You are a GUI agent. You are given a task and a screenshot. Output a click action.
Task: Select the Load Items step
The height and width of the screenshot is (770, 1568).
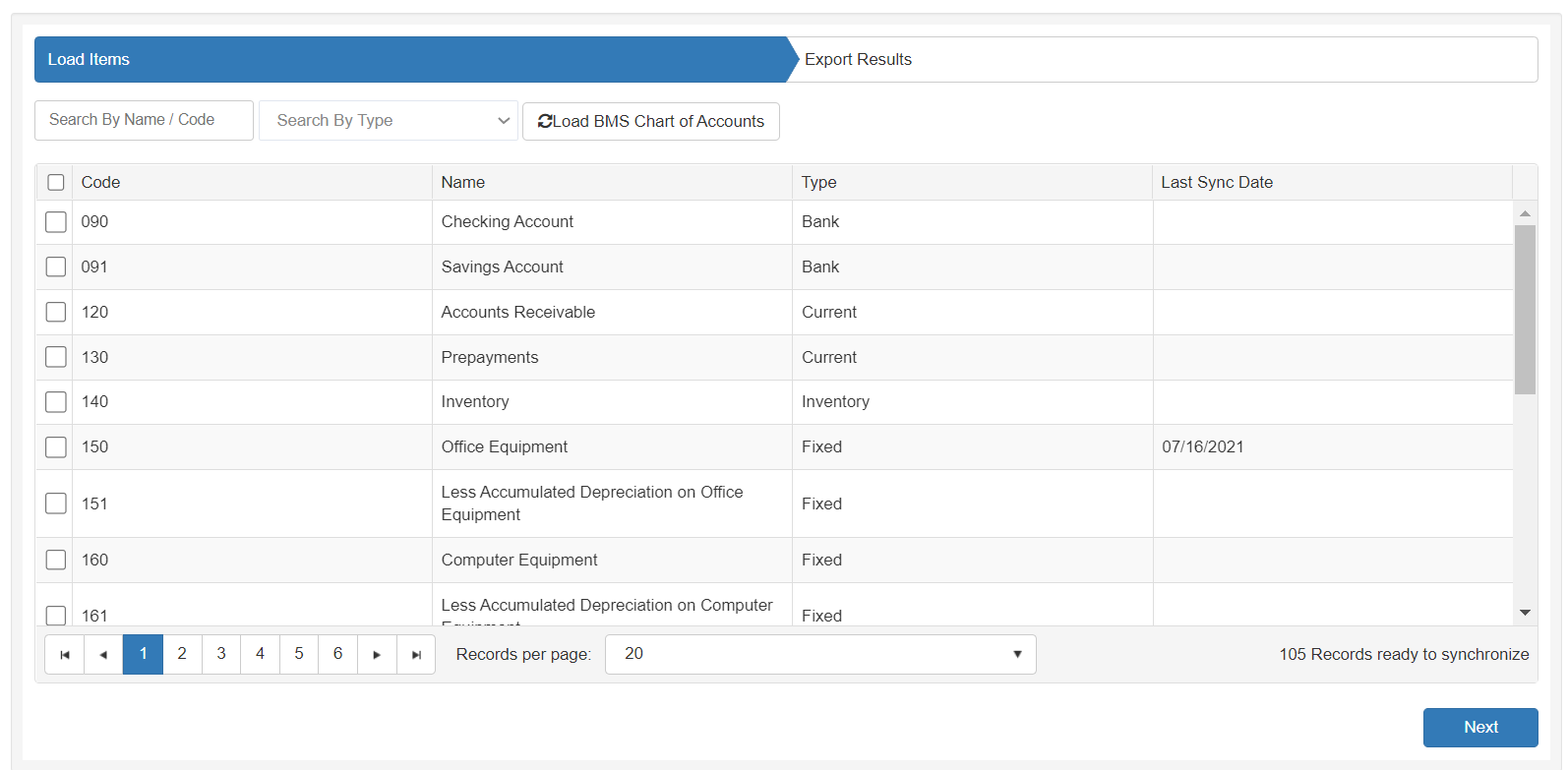89,60
